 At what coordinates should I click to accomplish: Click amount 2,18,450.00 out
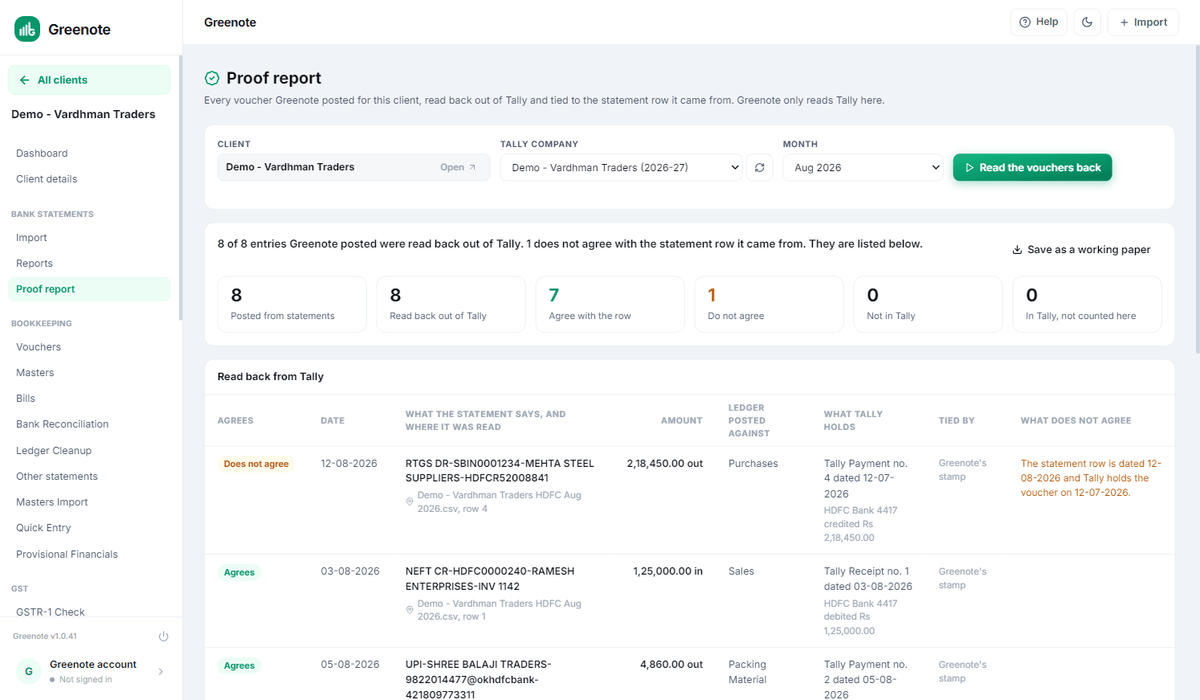click(x=665, y=464)
